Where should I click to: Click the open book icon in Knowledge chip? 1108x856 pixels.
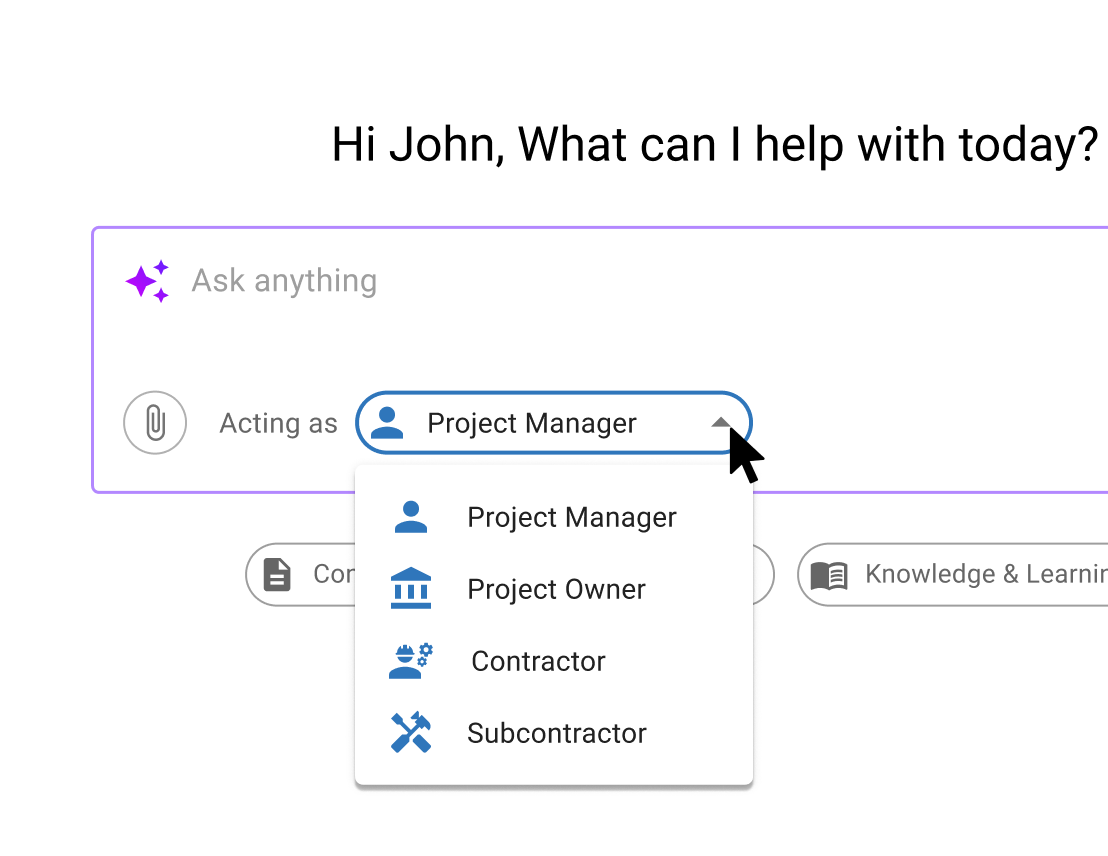[x=829, y=575]
